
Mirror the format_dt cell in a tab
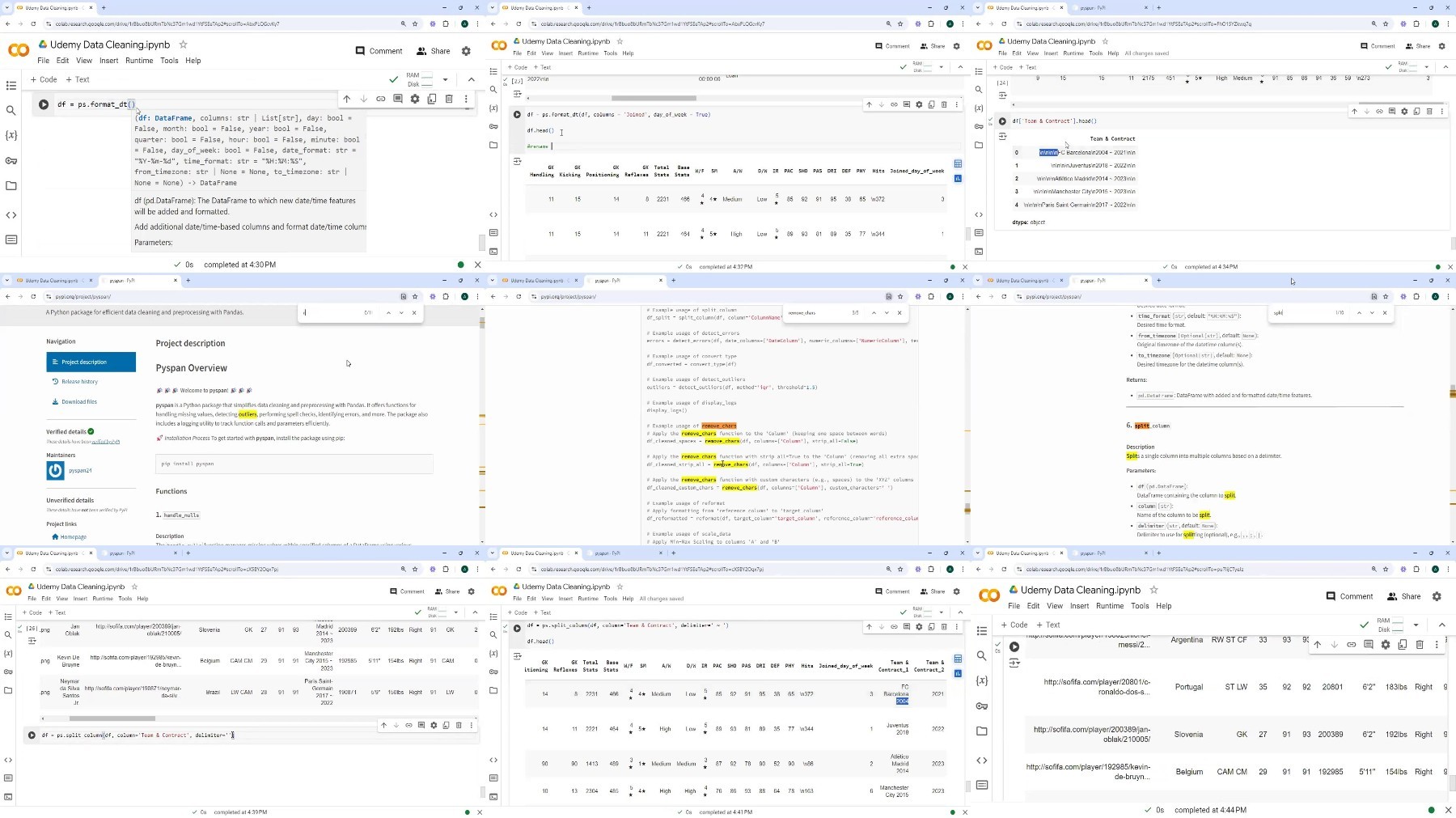[x=432, y=99]
